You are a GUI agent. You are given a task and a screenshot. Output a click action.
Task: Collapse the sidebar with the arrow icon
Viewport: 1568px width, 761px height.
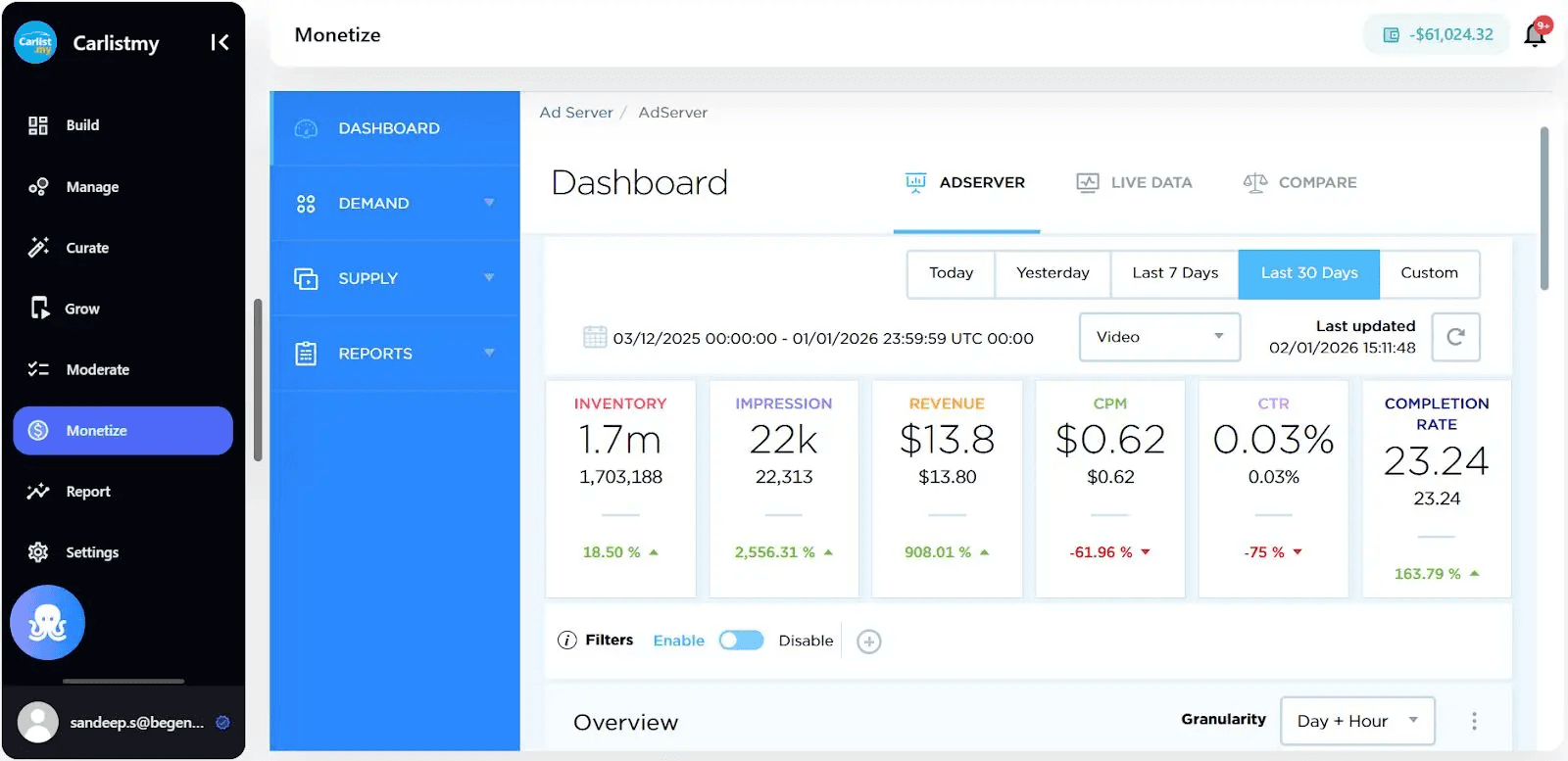pos(220,42)
